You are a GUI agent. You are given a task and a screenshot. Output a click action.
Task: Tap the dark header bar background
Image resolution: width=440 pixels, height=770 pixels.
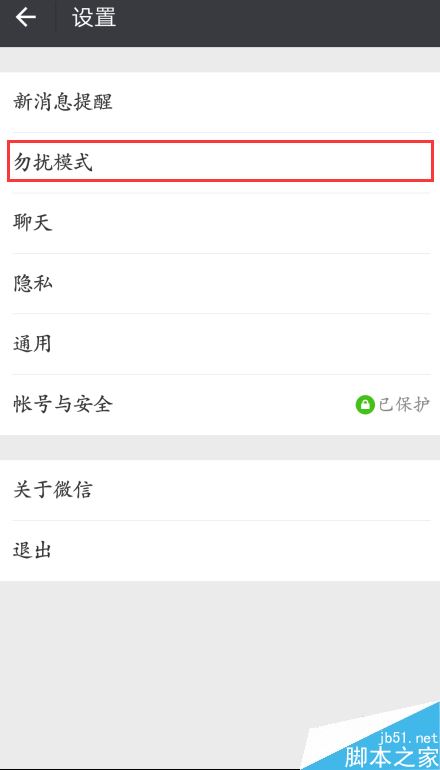(275, 23)
